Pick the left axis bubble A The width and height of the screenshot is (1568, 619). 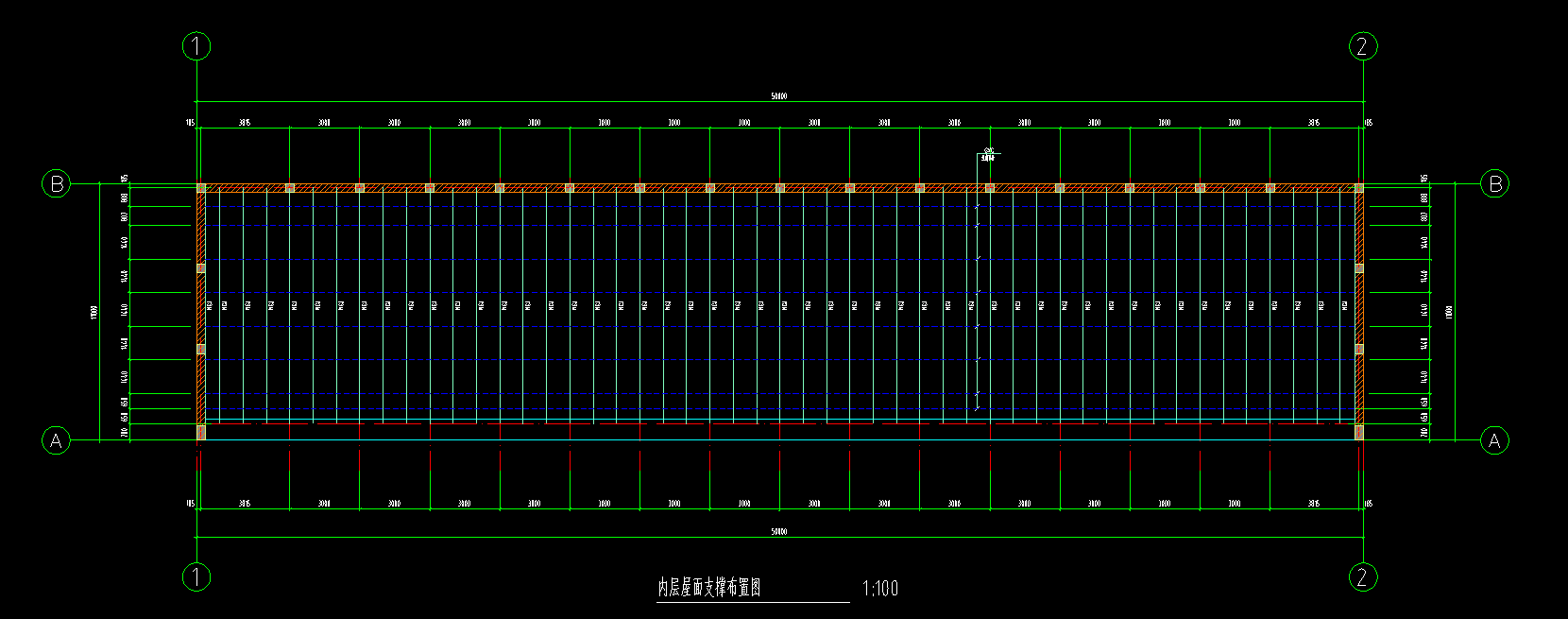click(x=57, y=440)
